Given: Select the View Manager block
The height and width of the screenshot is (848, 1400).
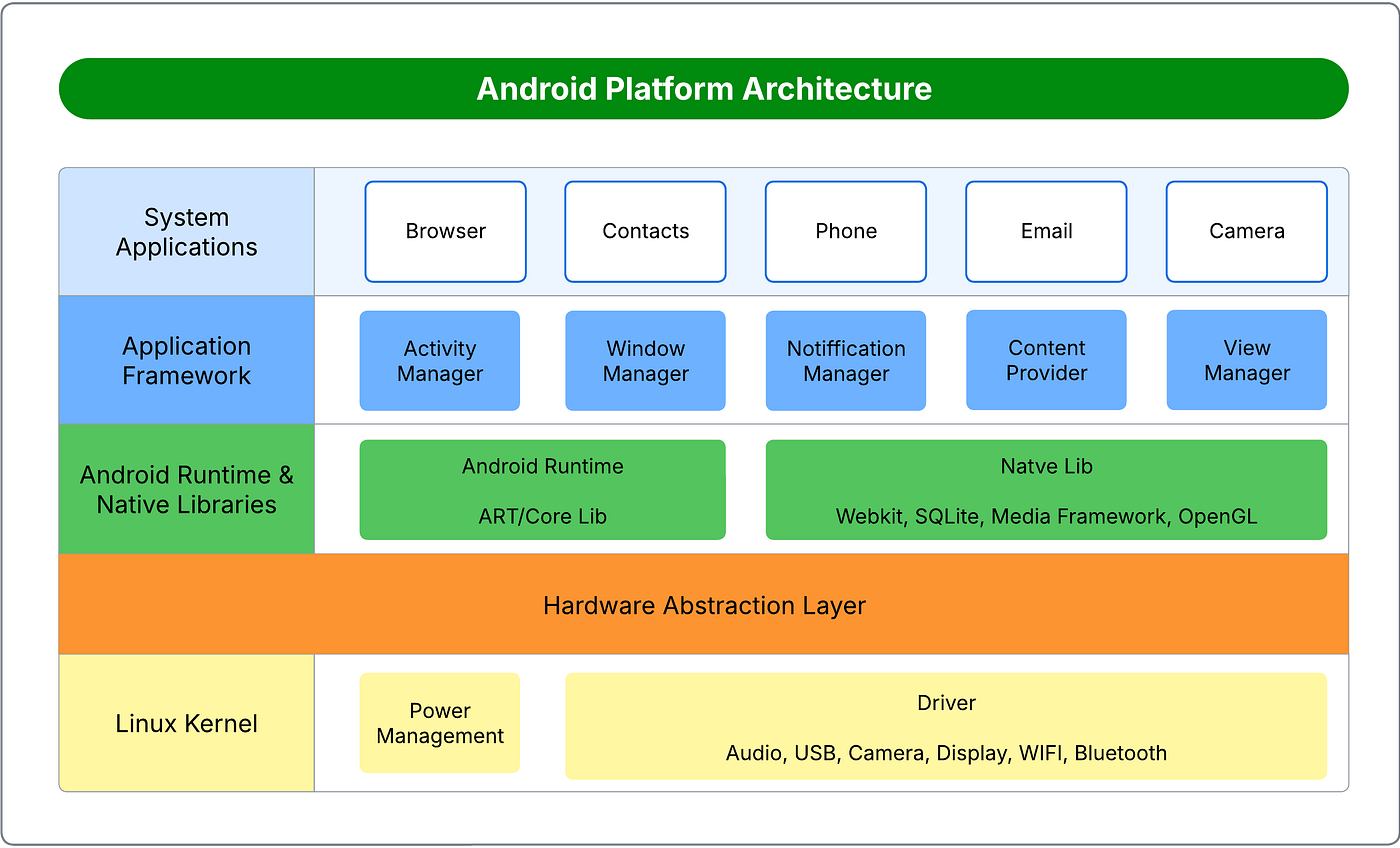Looking at the screenshot, I should (1247, 360).
